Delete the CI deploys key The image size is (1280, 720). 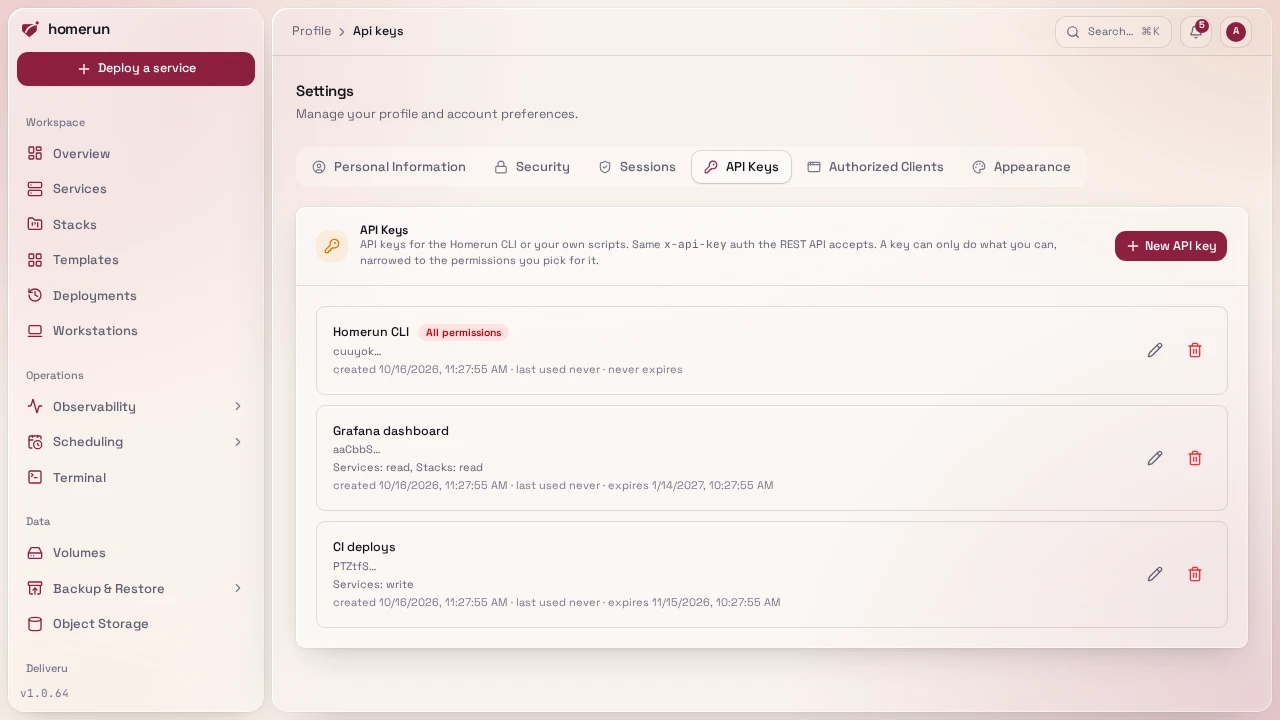tap(1195, 574)
